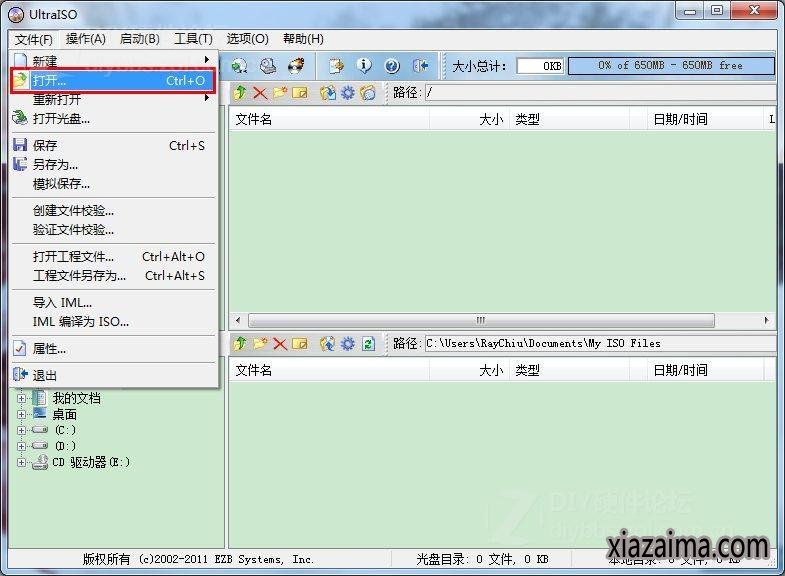Click the compress ISO file icon

pyautogui.click(x=336, y=66)
